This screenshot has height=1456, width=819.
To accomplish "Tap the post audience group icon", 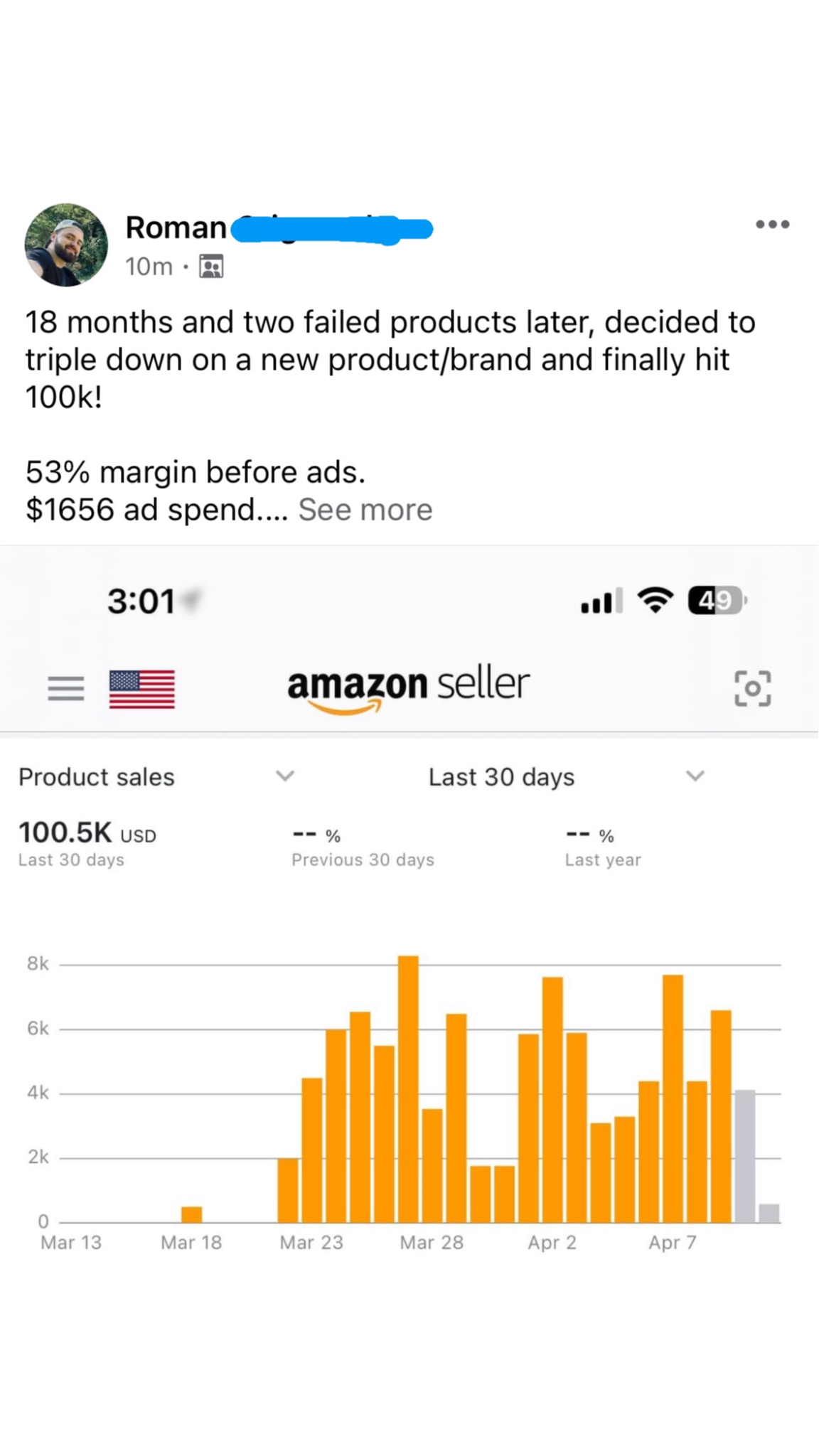I will coord(211,267).
